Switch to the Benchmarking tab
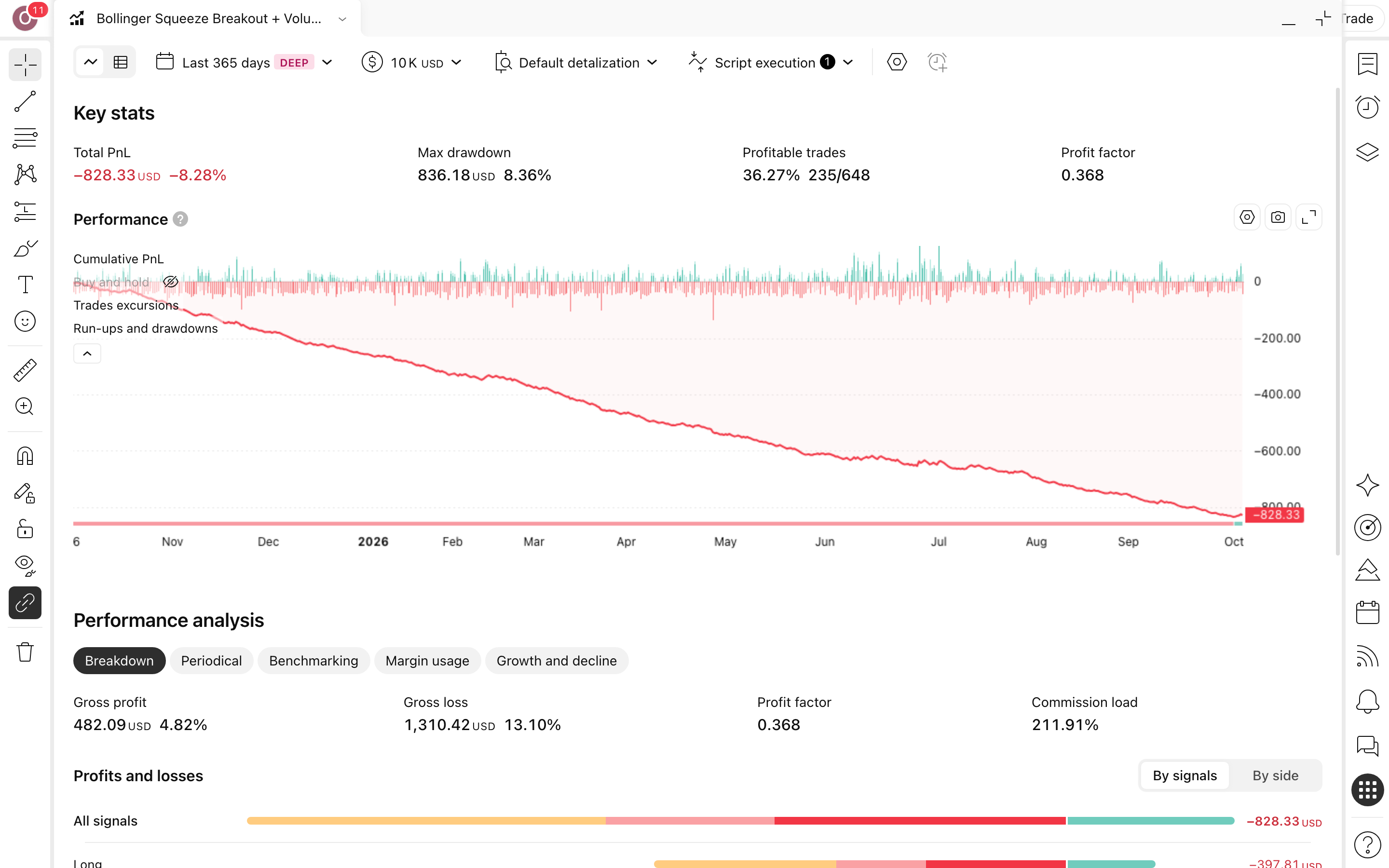1389x868 pixels. (313, 661)
